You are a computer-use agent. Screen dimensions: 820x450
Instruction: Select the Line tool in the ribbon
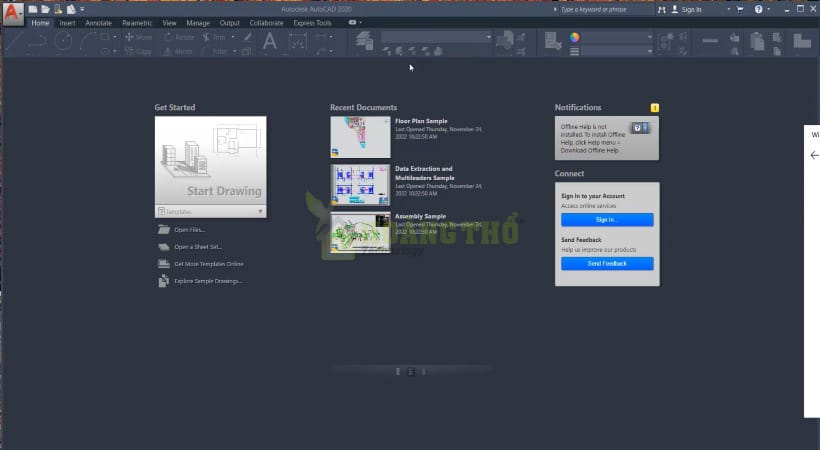tap(14, 40)
